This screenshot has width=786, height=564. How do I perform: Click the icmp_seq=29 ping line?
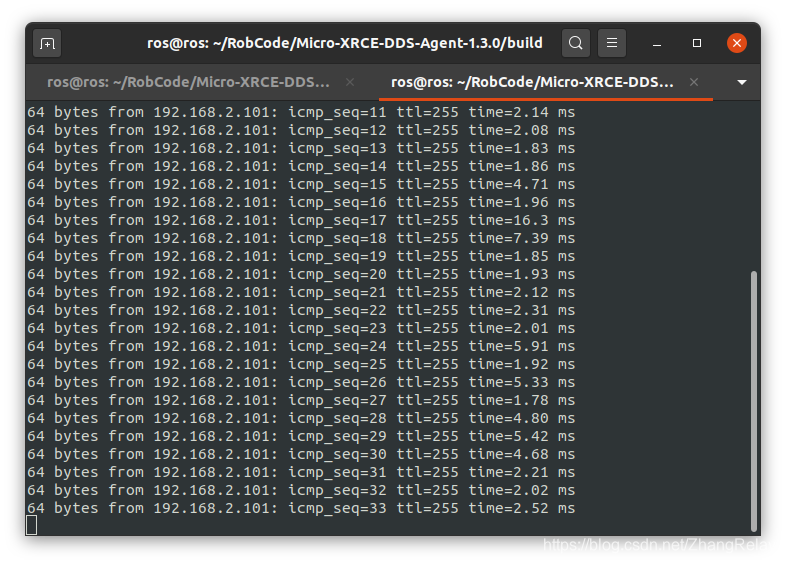(301, 437)
